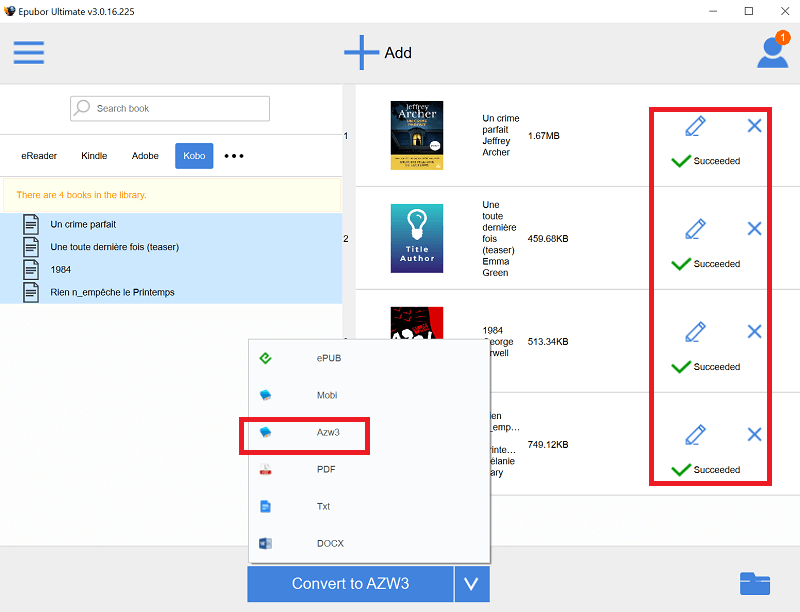Remove the 1984 book from list
This screenshot has height=612, width=800.
click(x=754, y=332)
